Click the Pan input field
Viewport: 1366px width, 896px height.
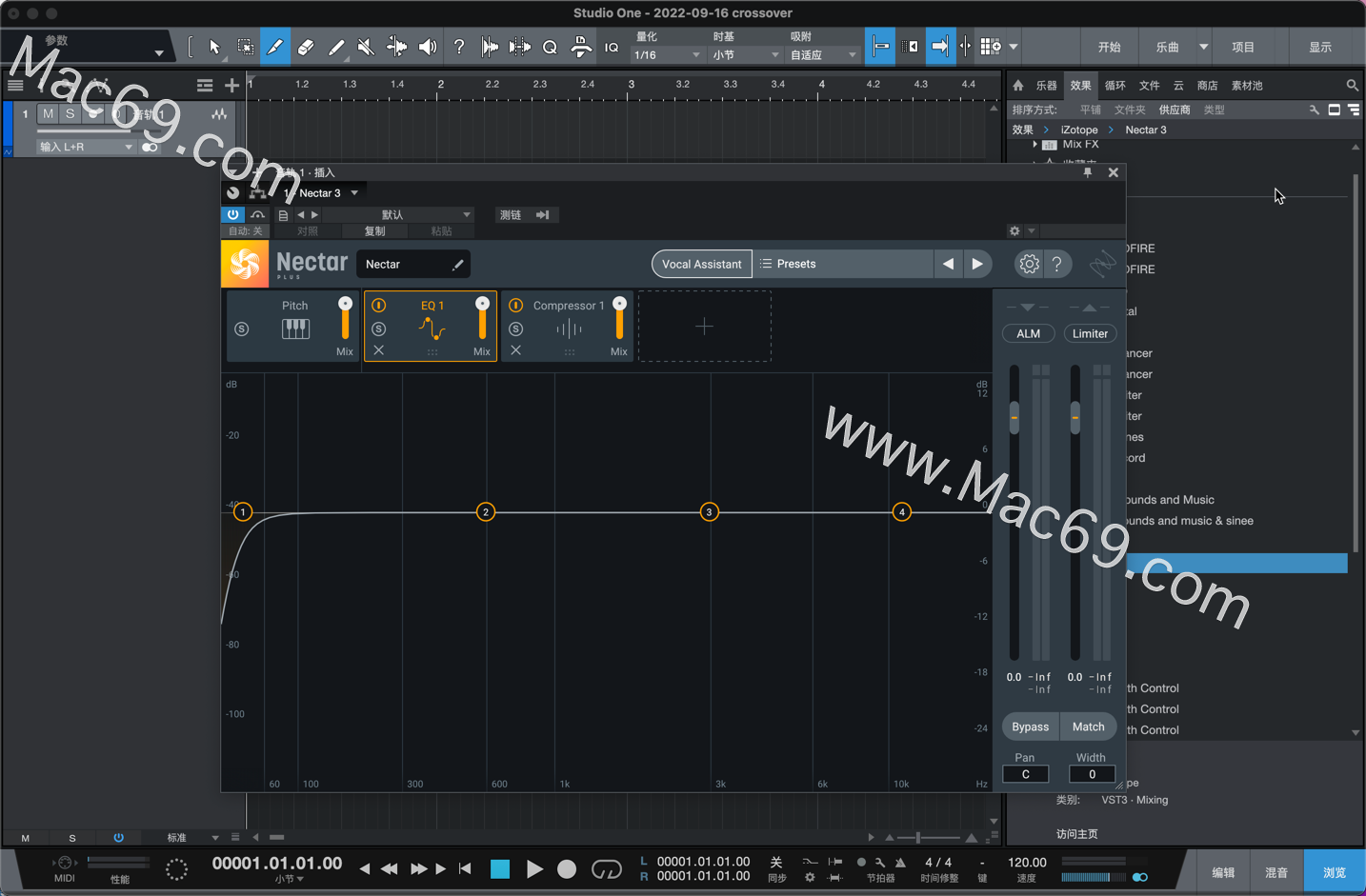[1025, 774]
